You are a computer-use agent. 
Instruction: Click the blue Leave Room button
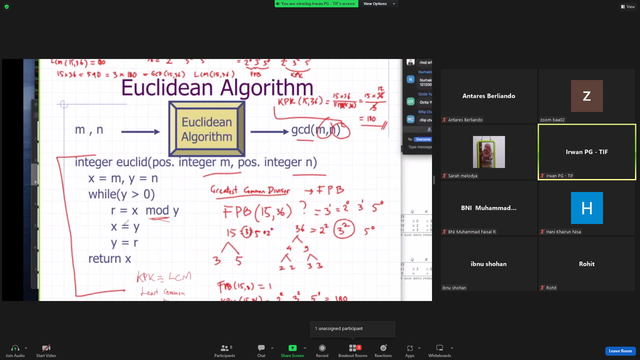620,351
